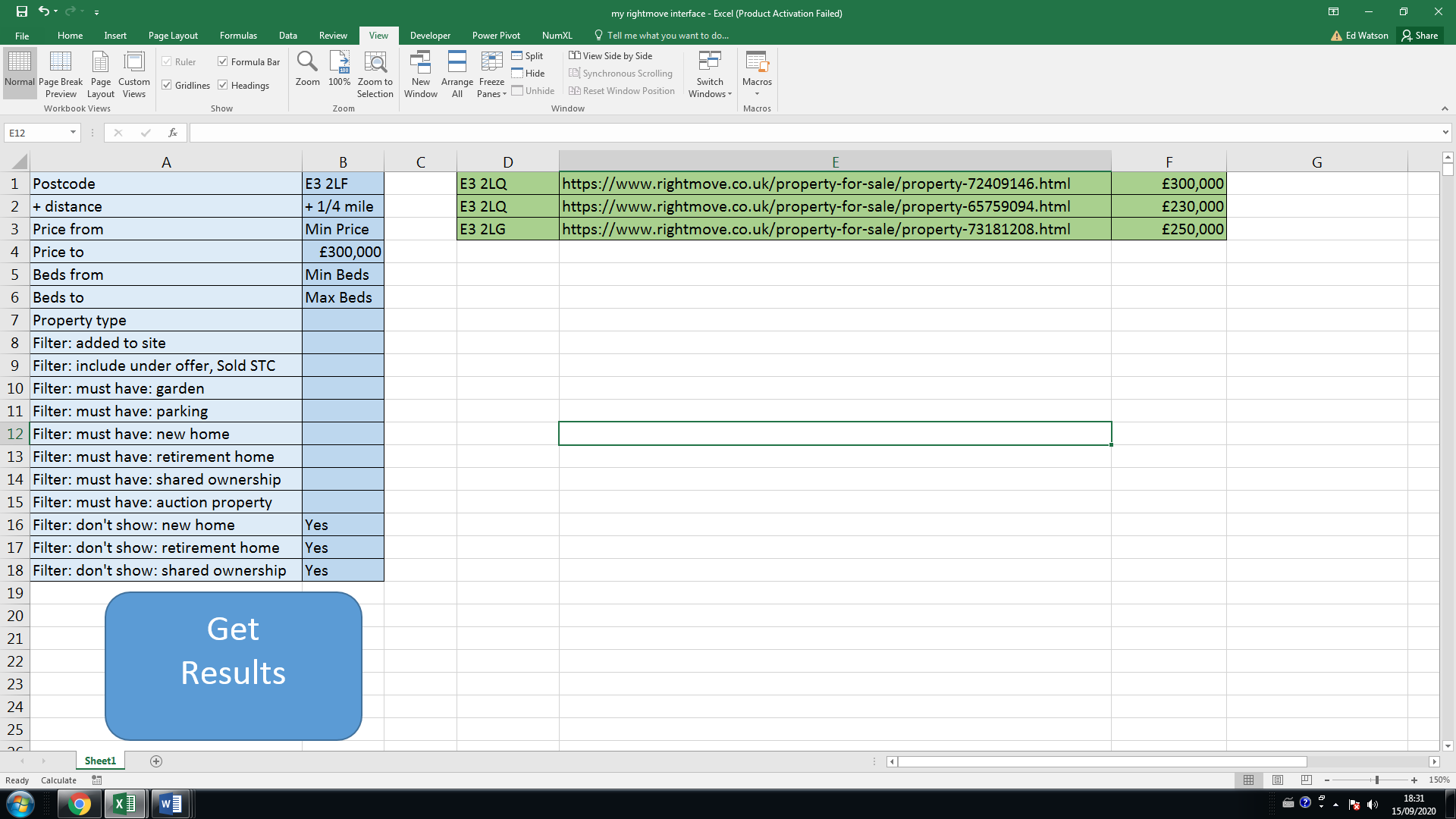Switch to Page Layout view in the ribbon

coord(100,74)
